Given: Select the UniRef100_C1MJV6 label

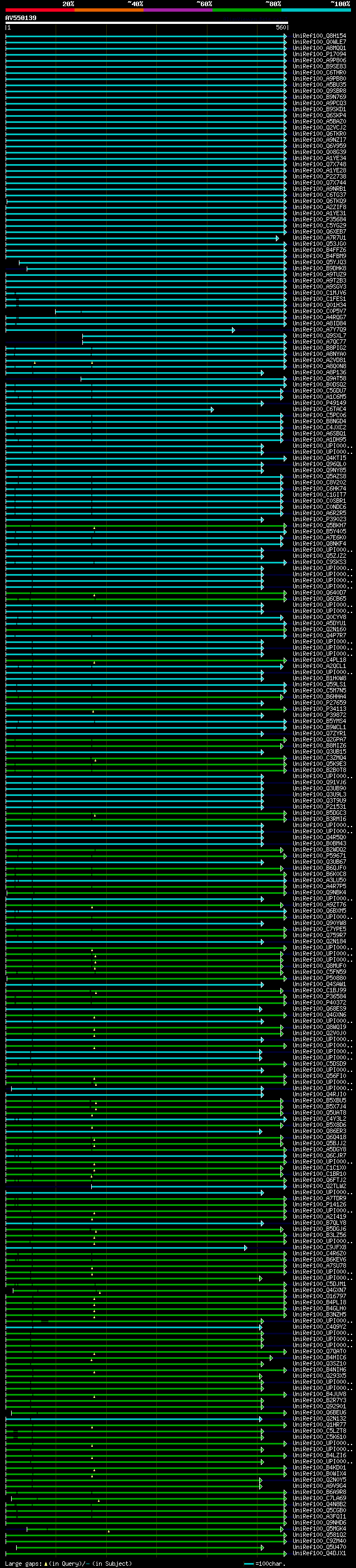Looking at the screenshot, I should pyautogui.click(x=319, y=293).
